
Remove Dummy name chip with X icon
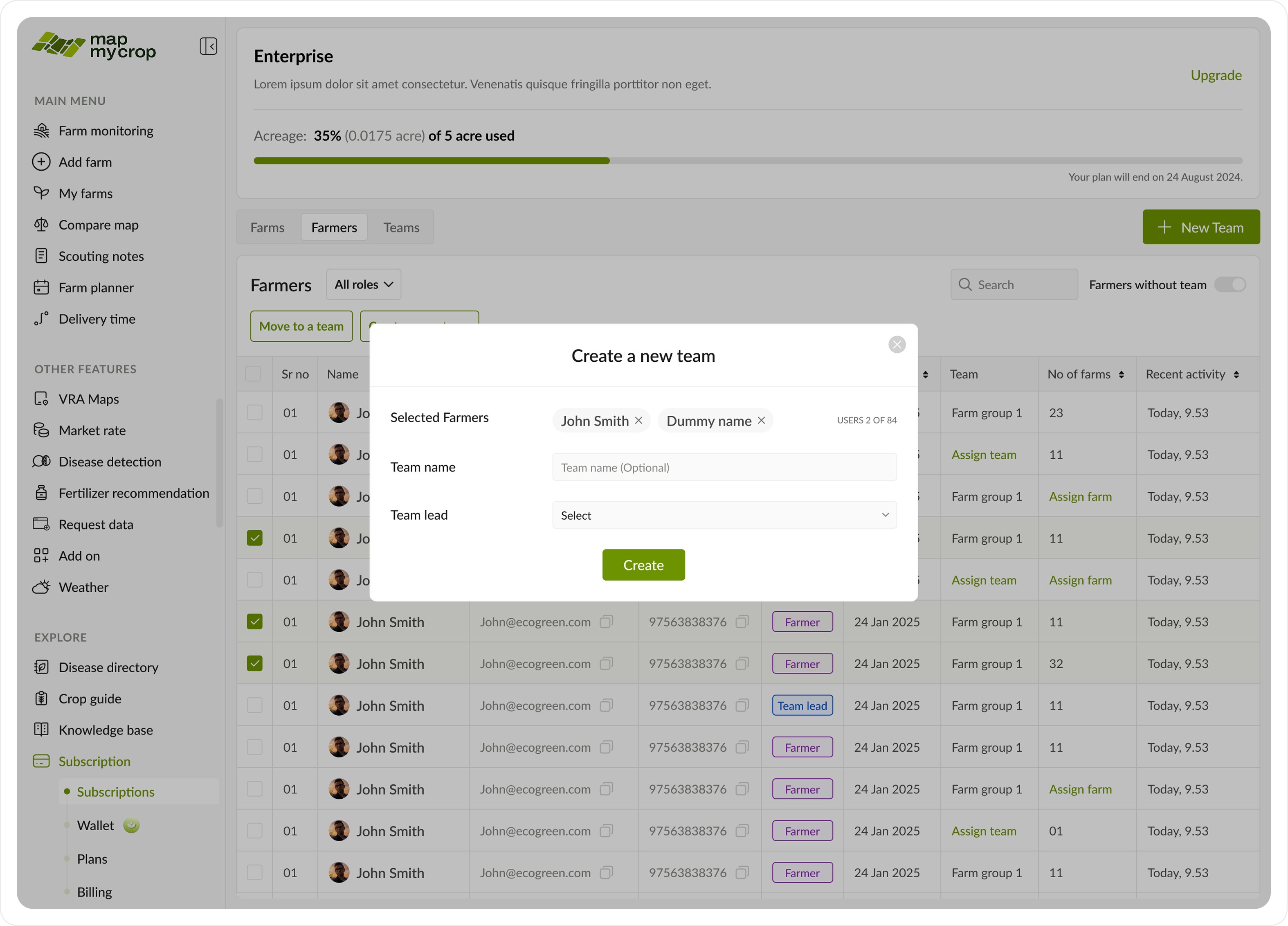(x=761, y=420)
